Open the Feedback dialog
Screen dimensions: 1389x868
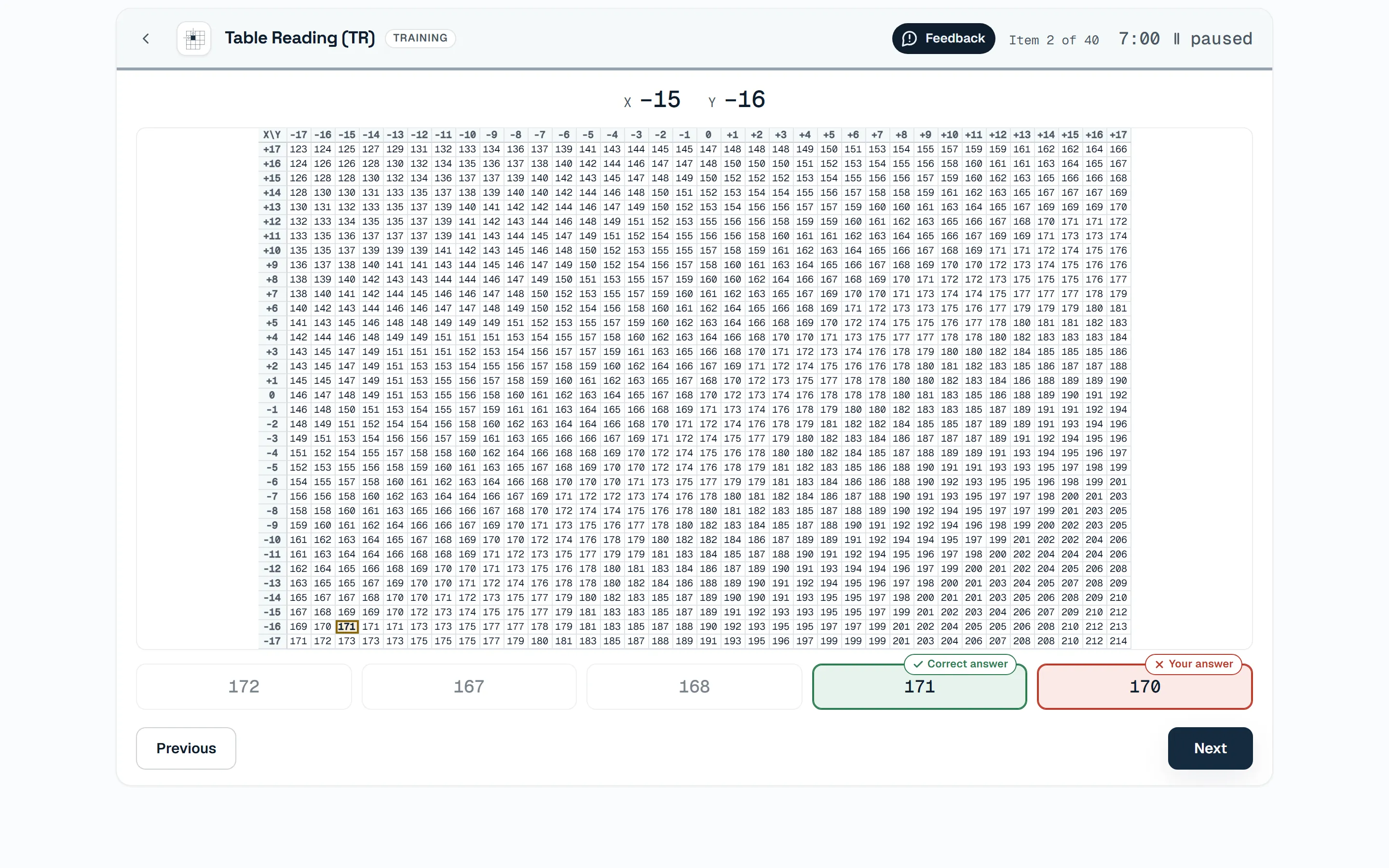coord(943,39)
